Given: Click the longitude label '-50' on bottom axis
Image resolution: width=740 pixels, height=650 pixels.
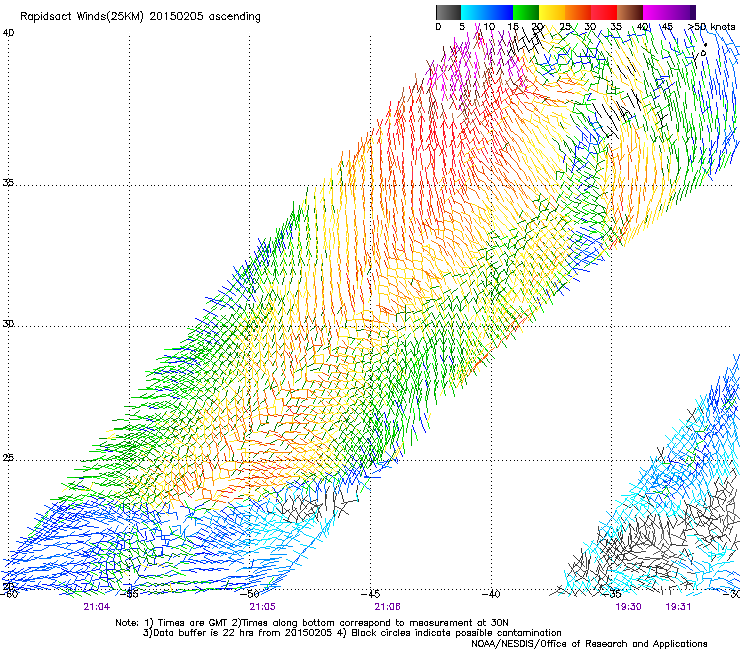Looking at the screenshot, I should [250, 594].
